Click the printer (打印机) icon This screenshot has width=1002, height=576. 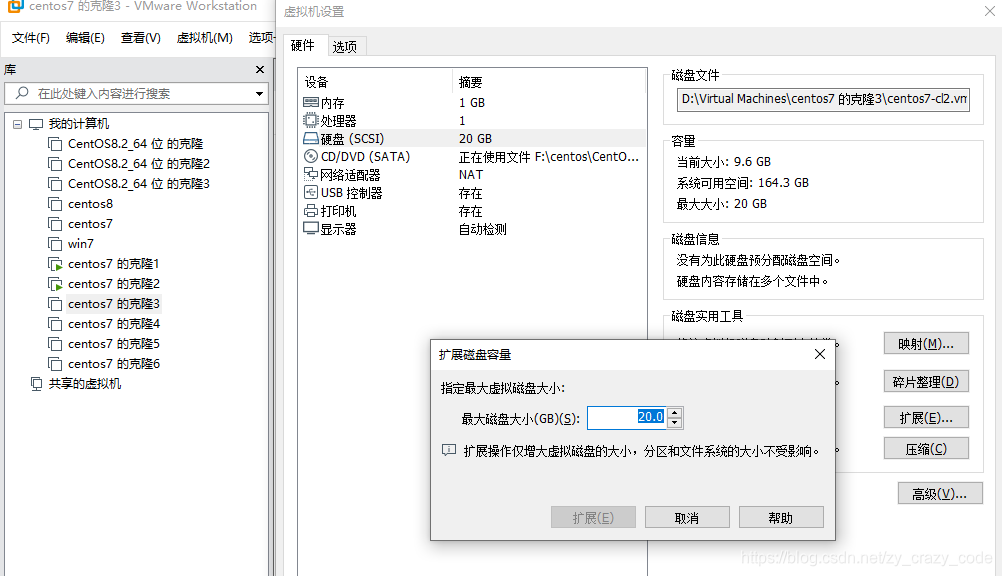click(x=311, y=210)
